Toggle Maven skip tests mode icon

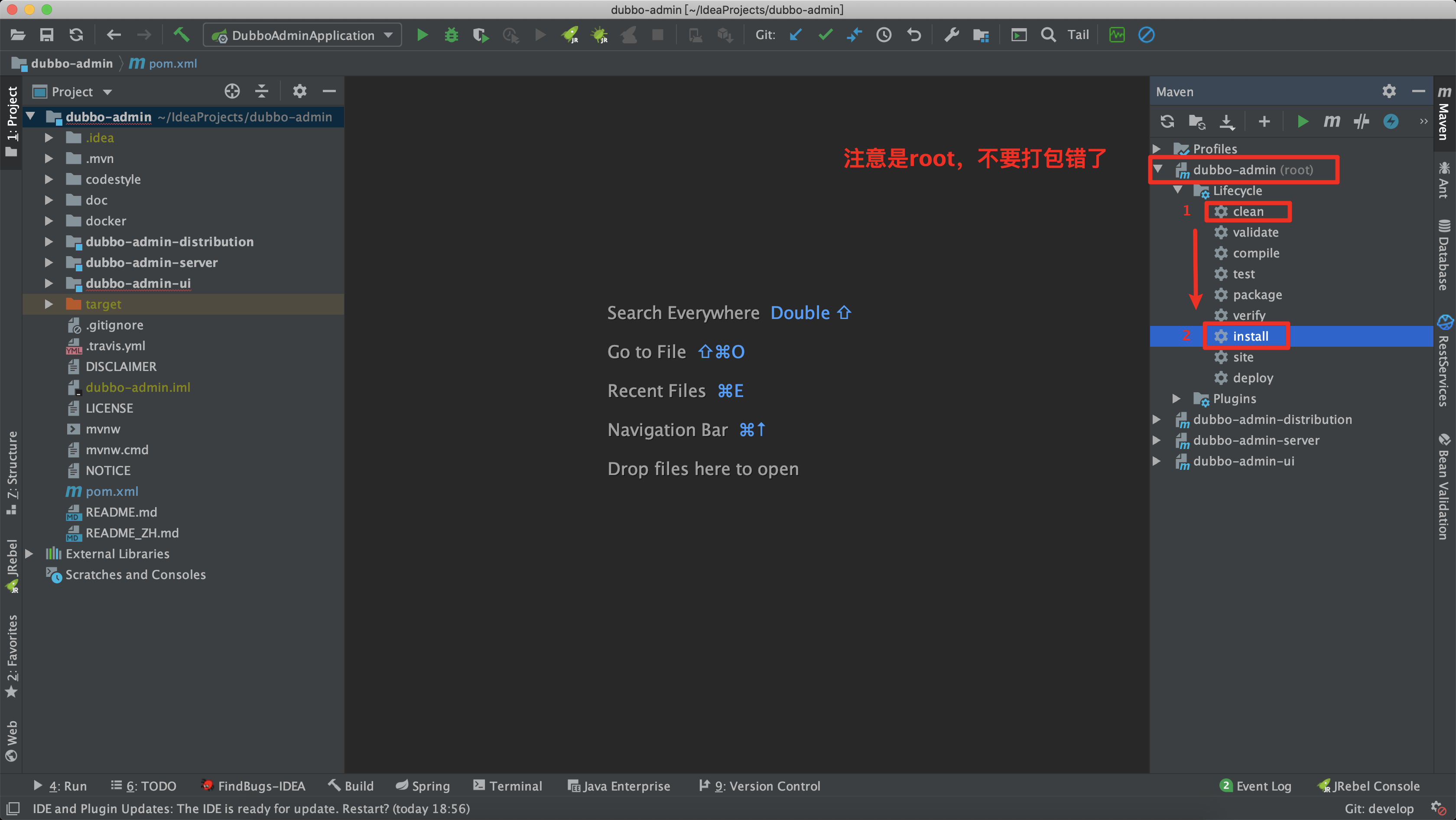tap(1391, 121)
